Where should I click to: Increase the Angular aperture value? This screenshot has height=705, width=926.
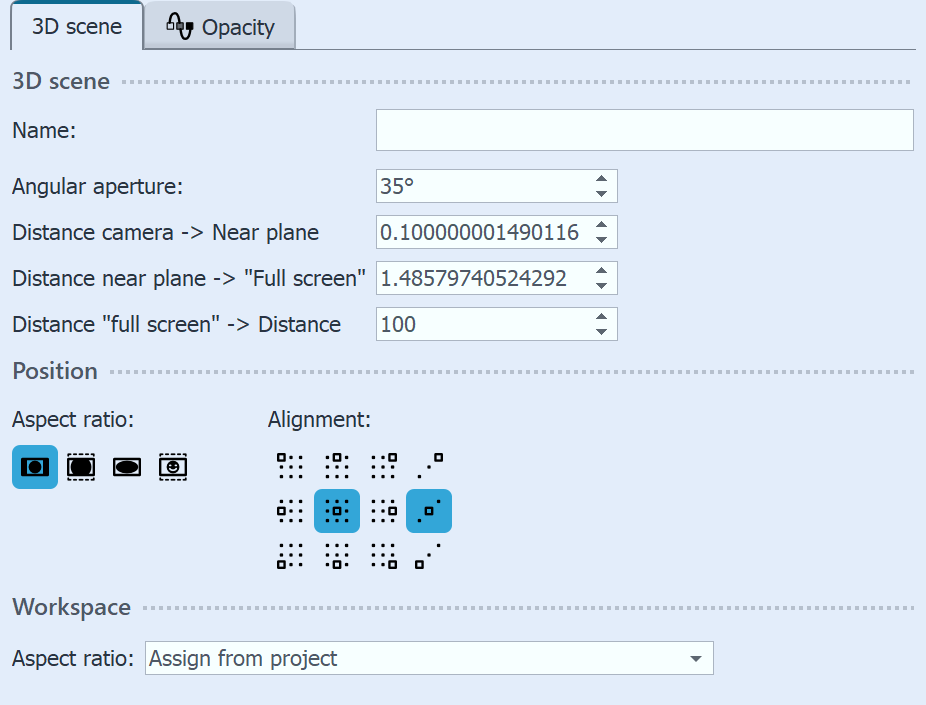(x=601, y=179)
